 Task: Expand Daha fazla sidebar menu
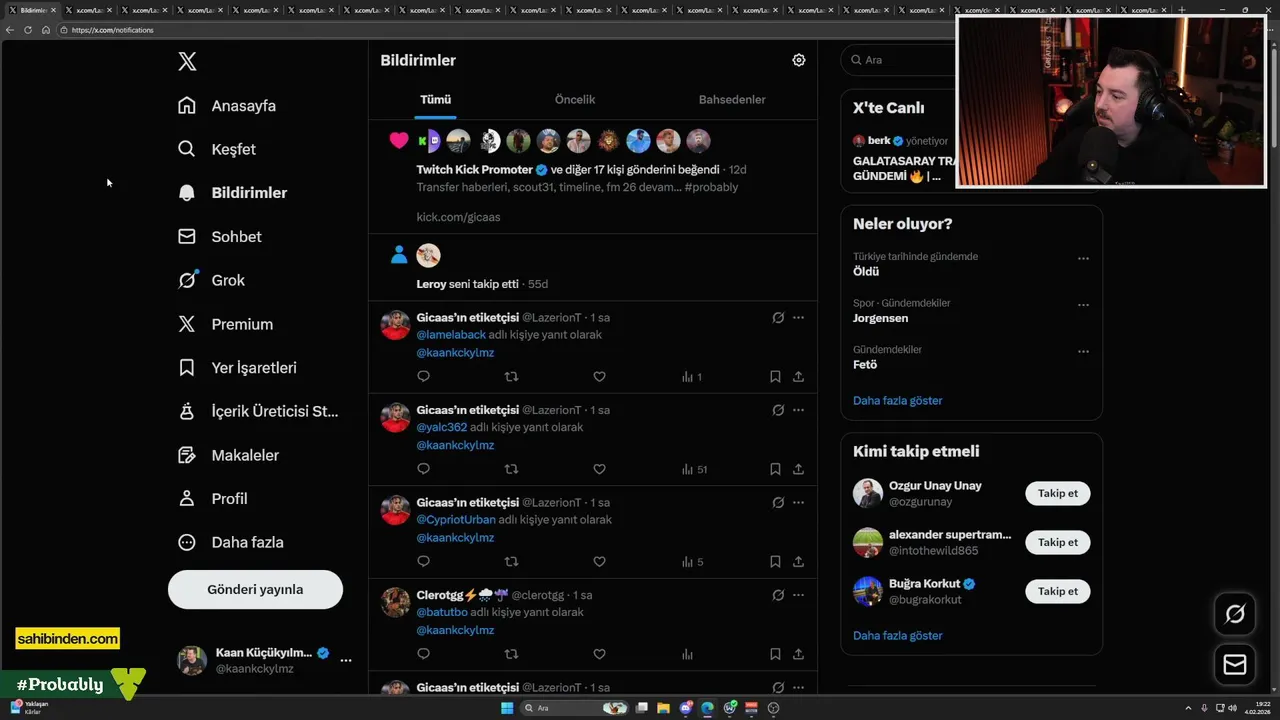click(x=231, y=542)
